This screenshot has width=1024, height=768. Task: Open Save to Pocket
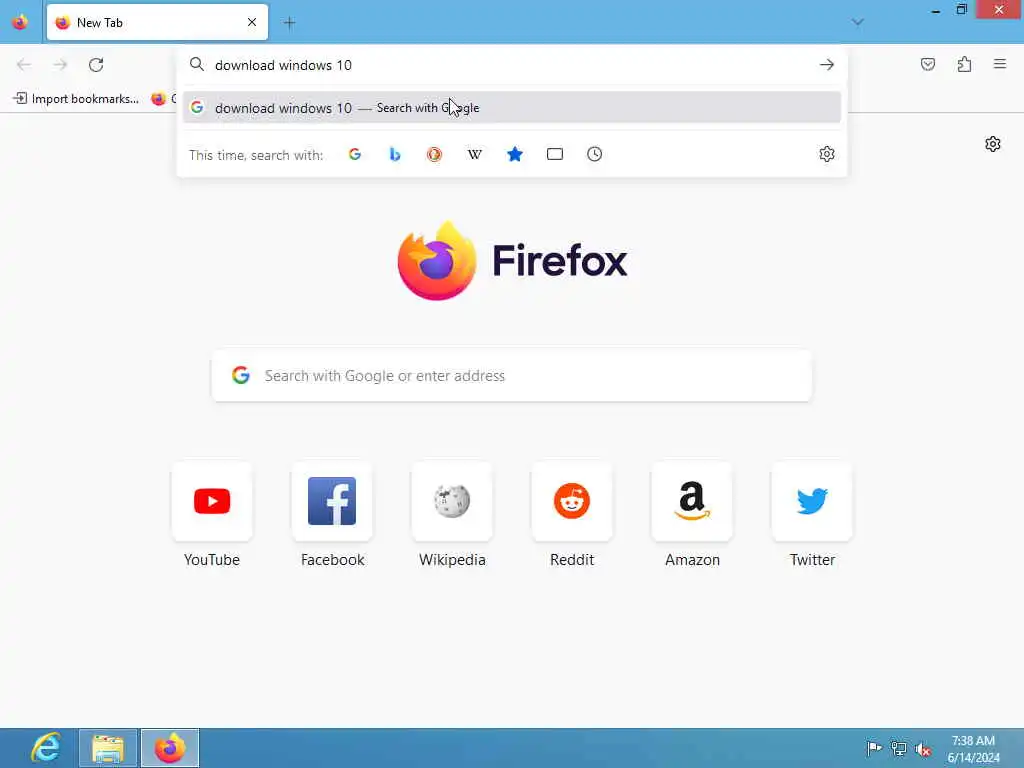pyautogui.click(x=928, y=64)
